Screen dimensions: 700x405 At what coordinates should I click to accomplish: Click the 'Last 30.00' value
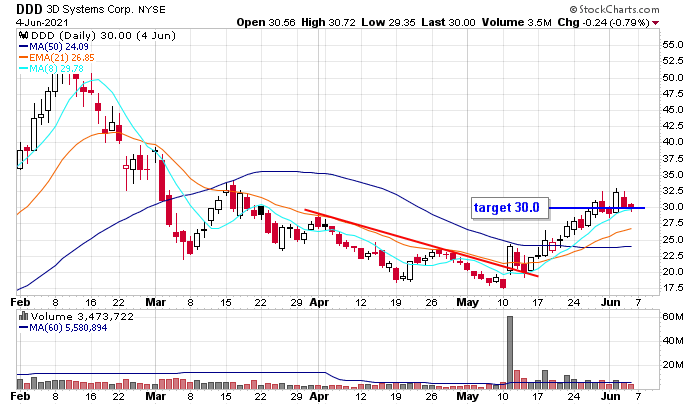click(448, 22)
